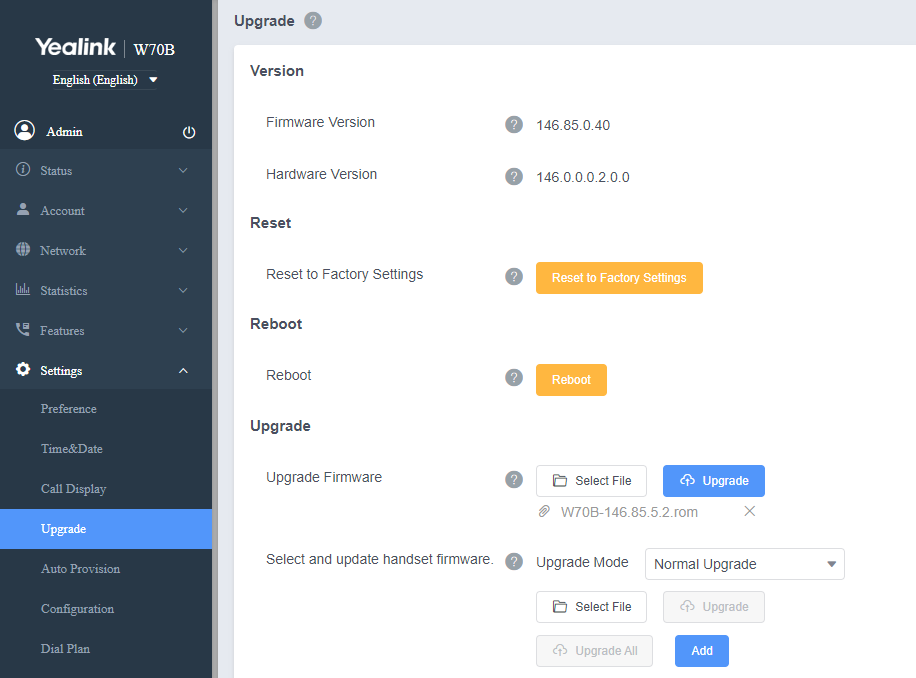Click the blue Add button

coord(702,651)
